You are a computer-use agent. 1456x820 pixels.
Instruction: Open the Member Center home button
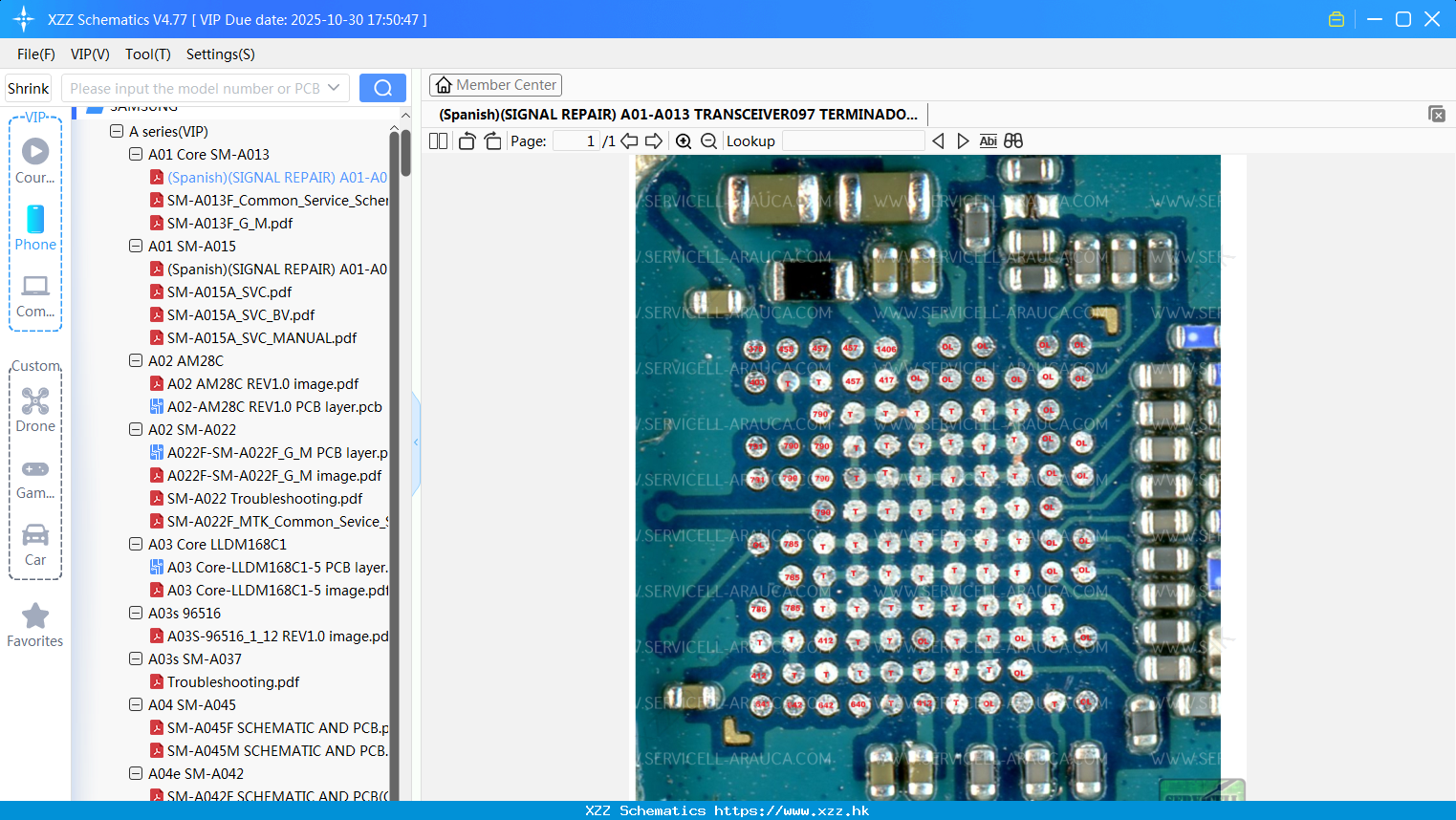click(495, 85)
